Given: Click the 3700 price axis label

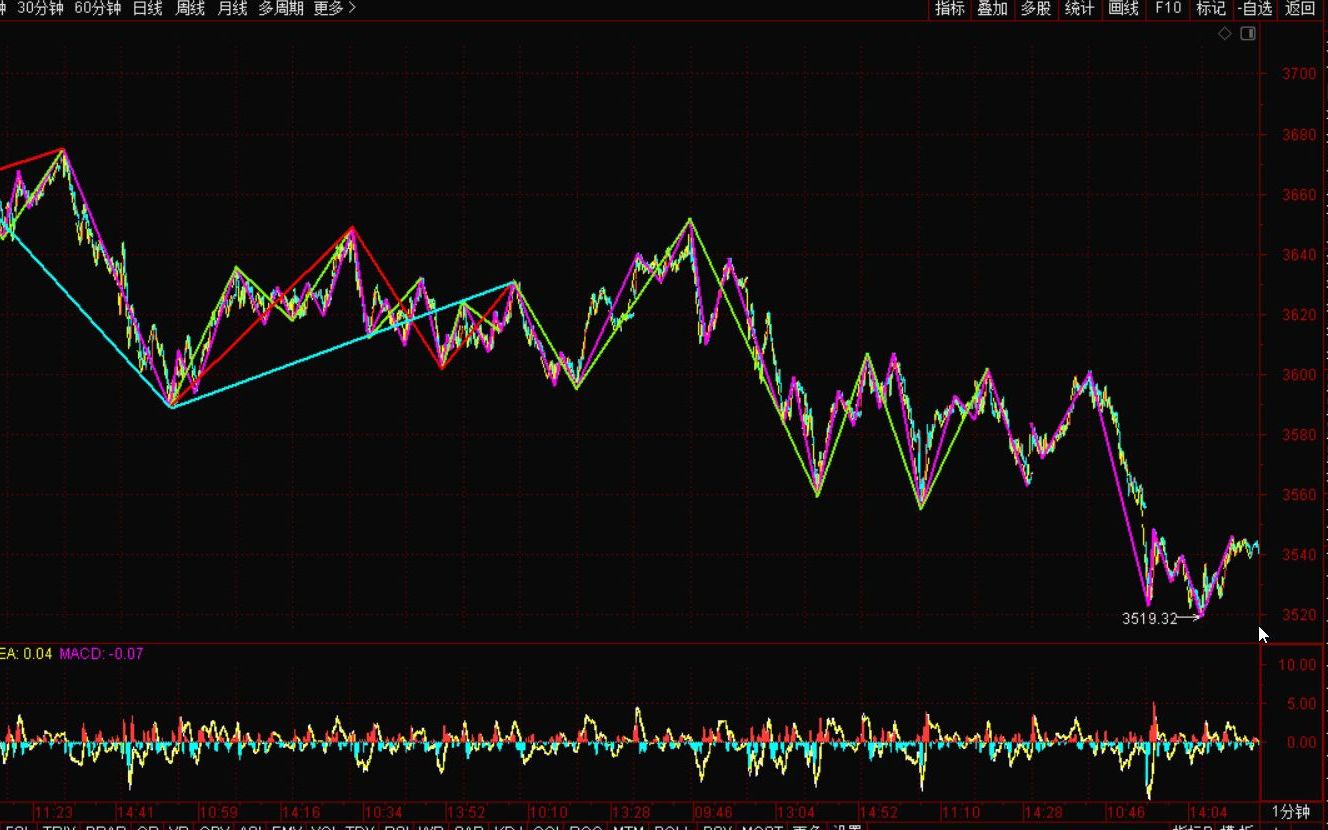Looking at the screenshot, I should [1299, 74].
